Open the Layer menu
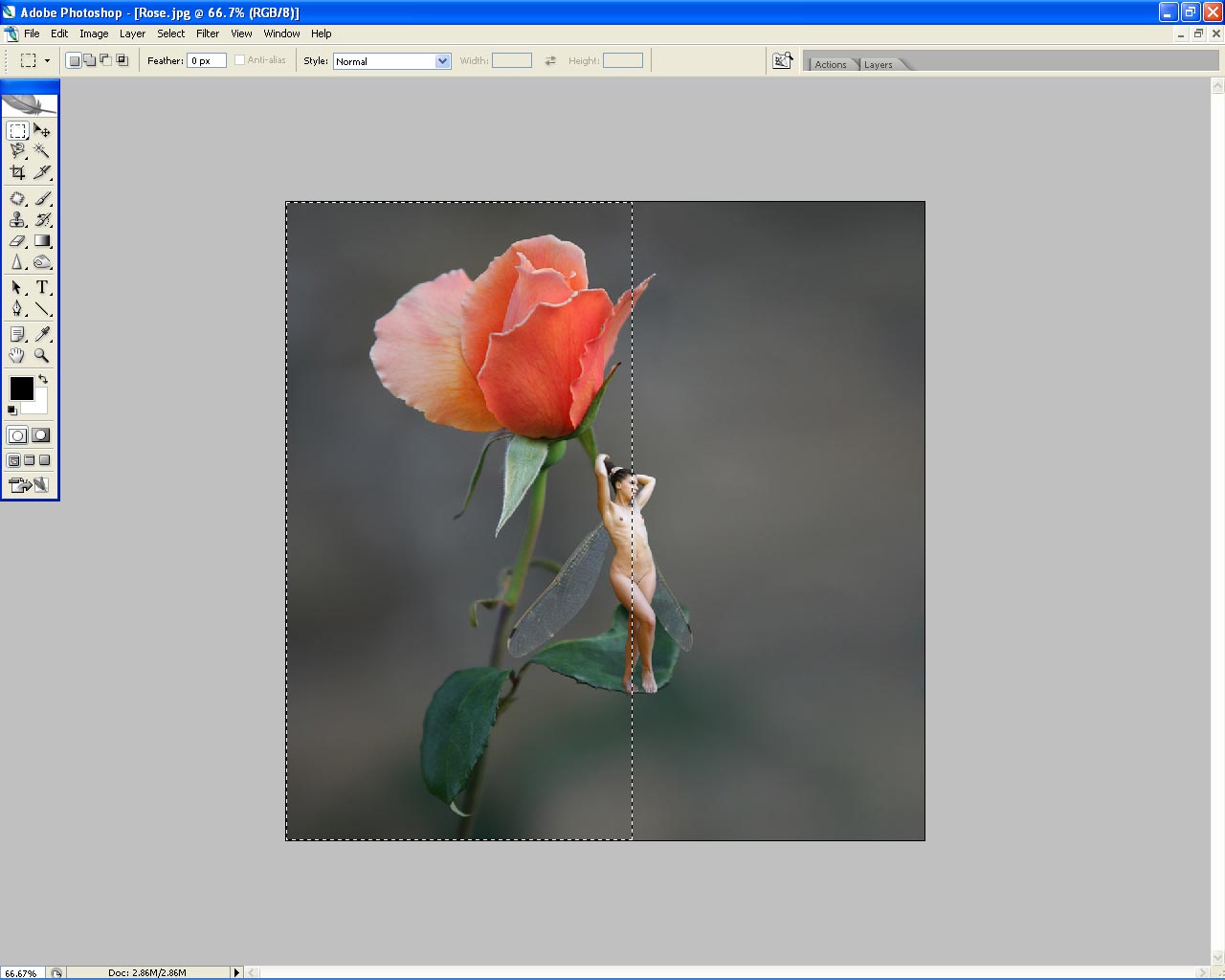 point(132,33)
